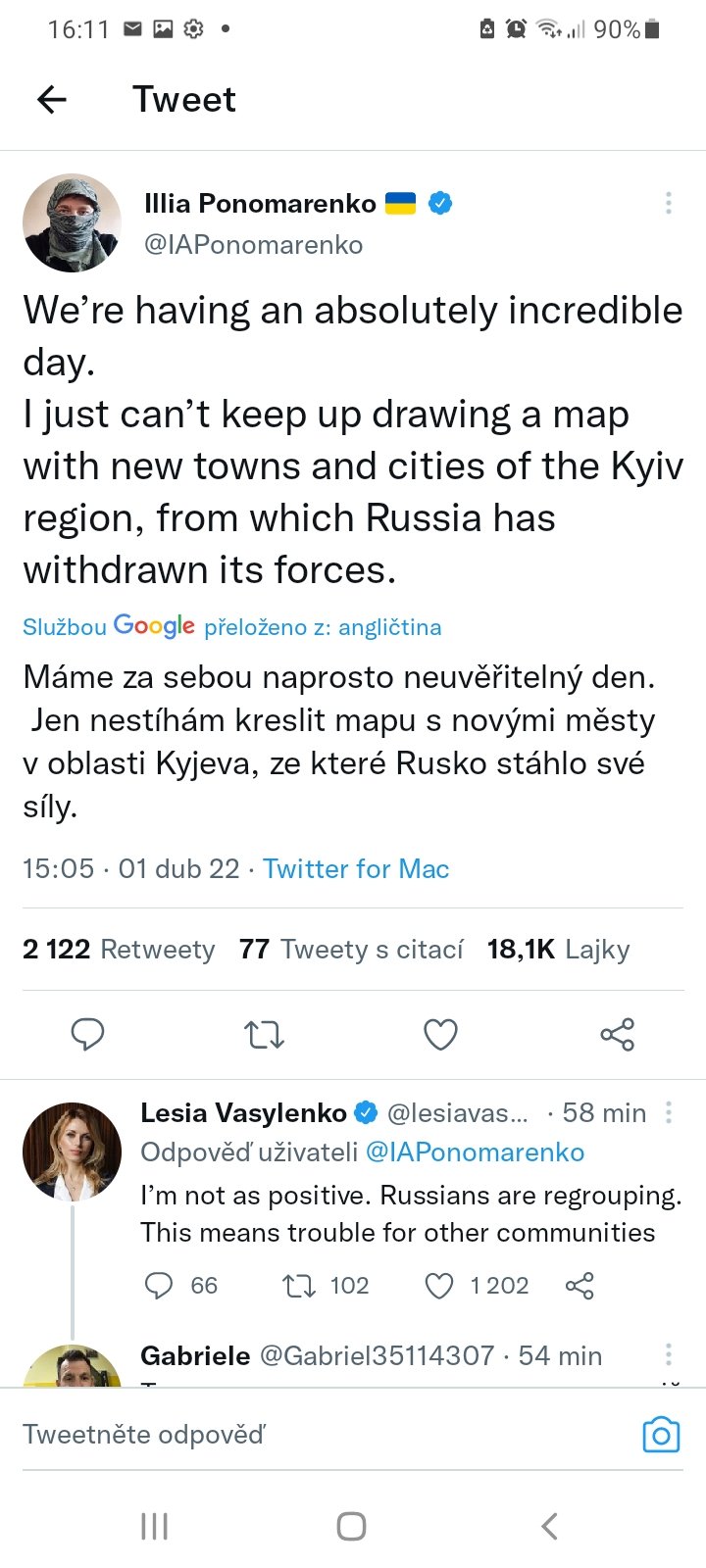706x1568 pixels.
Task: View the 18,1K Lajky list
Action: point(558,949)
